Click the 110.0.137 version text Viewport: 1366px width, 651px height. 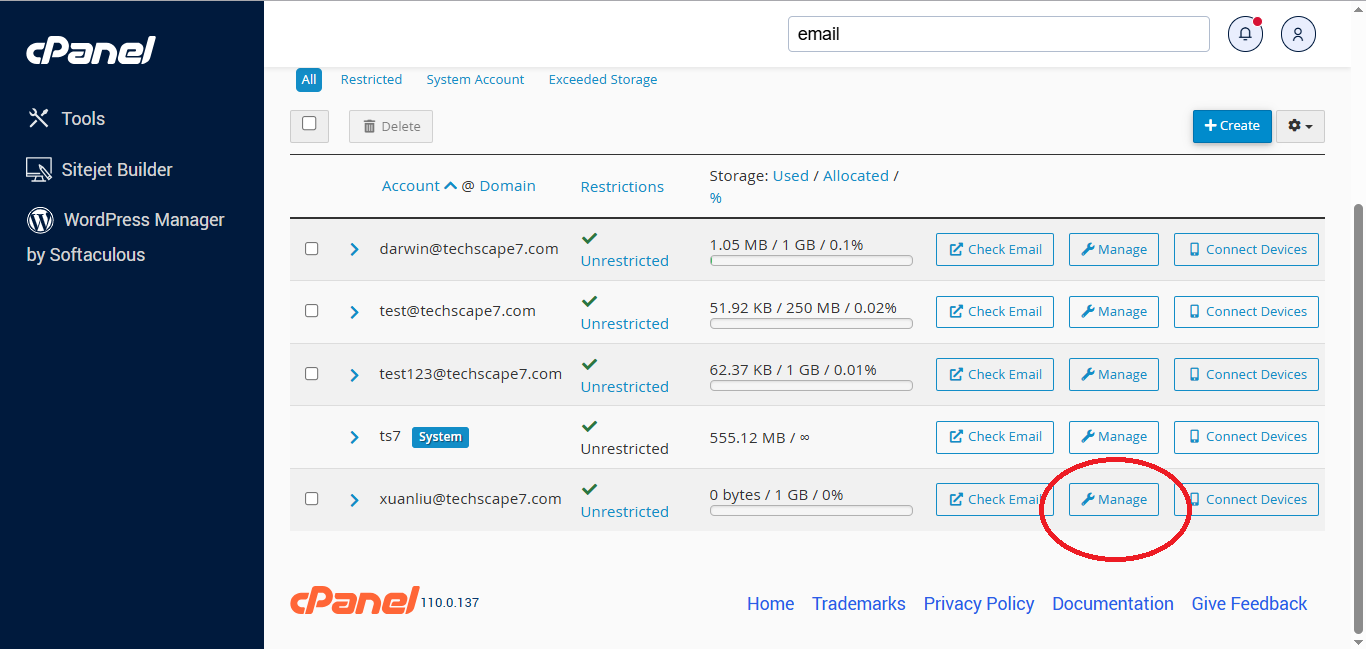[x=450, y=603]
